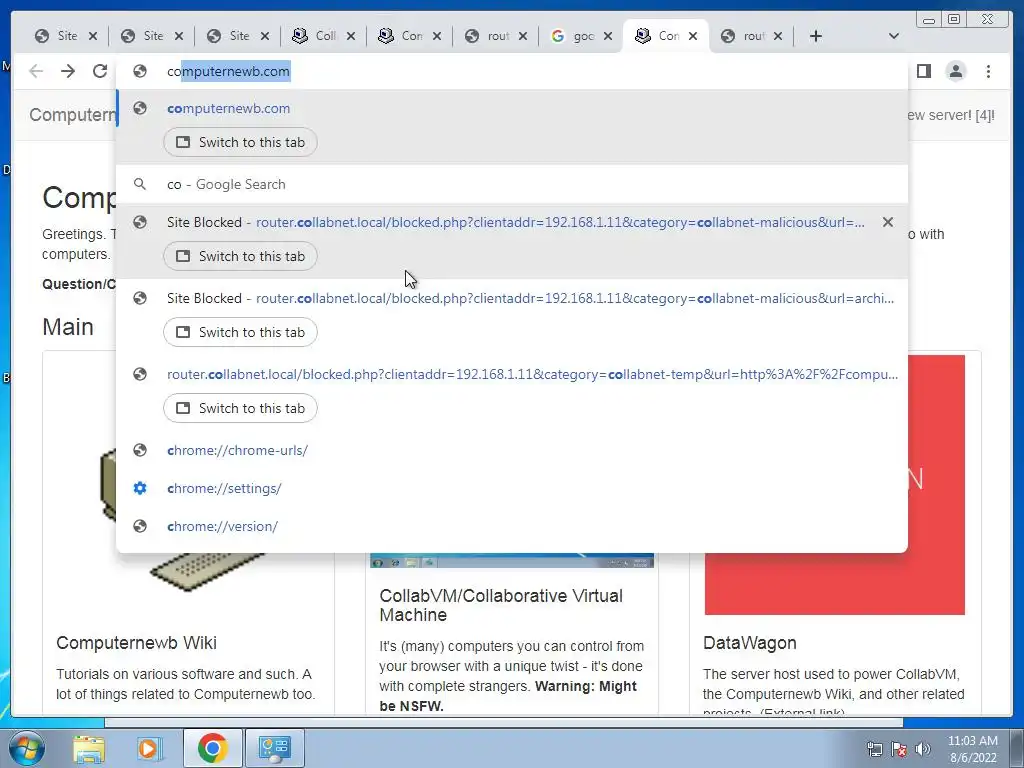Select the Site Blocked suggestion ending with archi
Image resolution: width=1024 pixels, height=768 pixels.
(511, 298)
